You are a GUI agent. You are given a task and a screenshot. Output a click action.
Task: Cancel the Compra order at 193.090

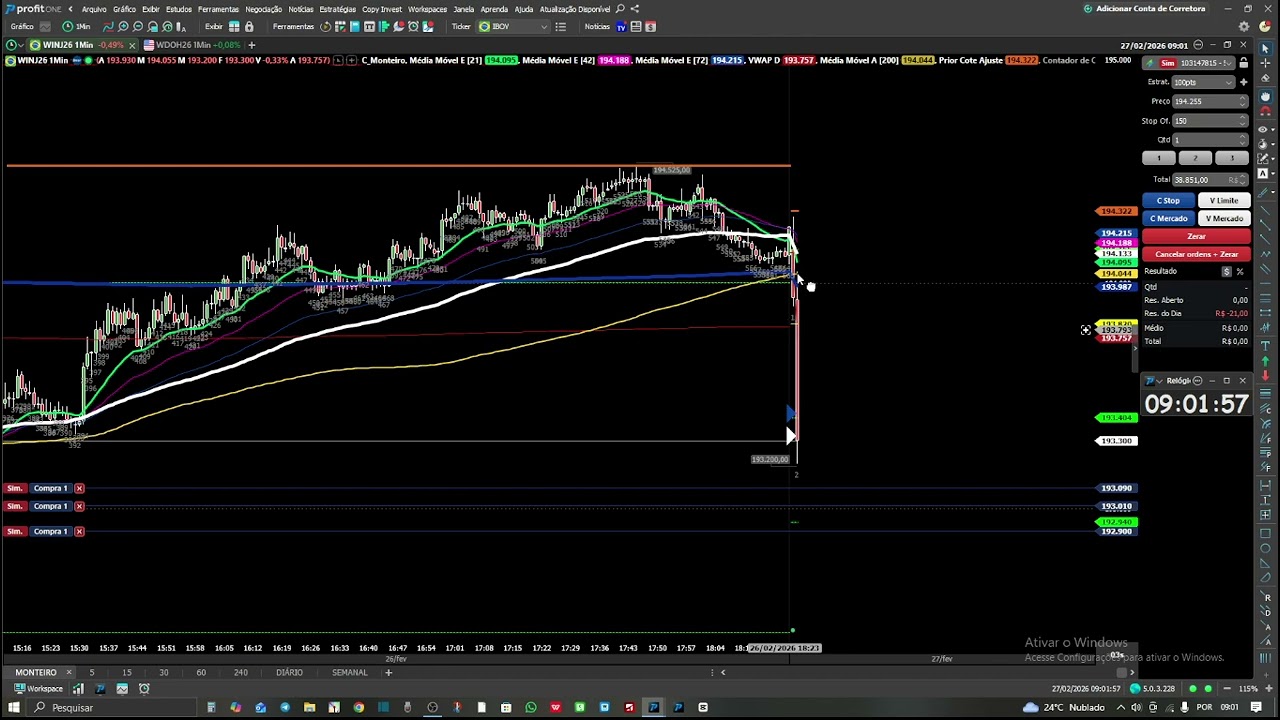pos(79,488)
